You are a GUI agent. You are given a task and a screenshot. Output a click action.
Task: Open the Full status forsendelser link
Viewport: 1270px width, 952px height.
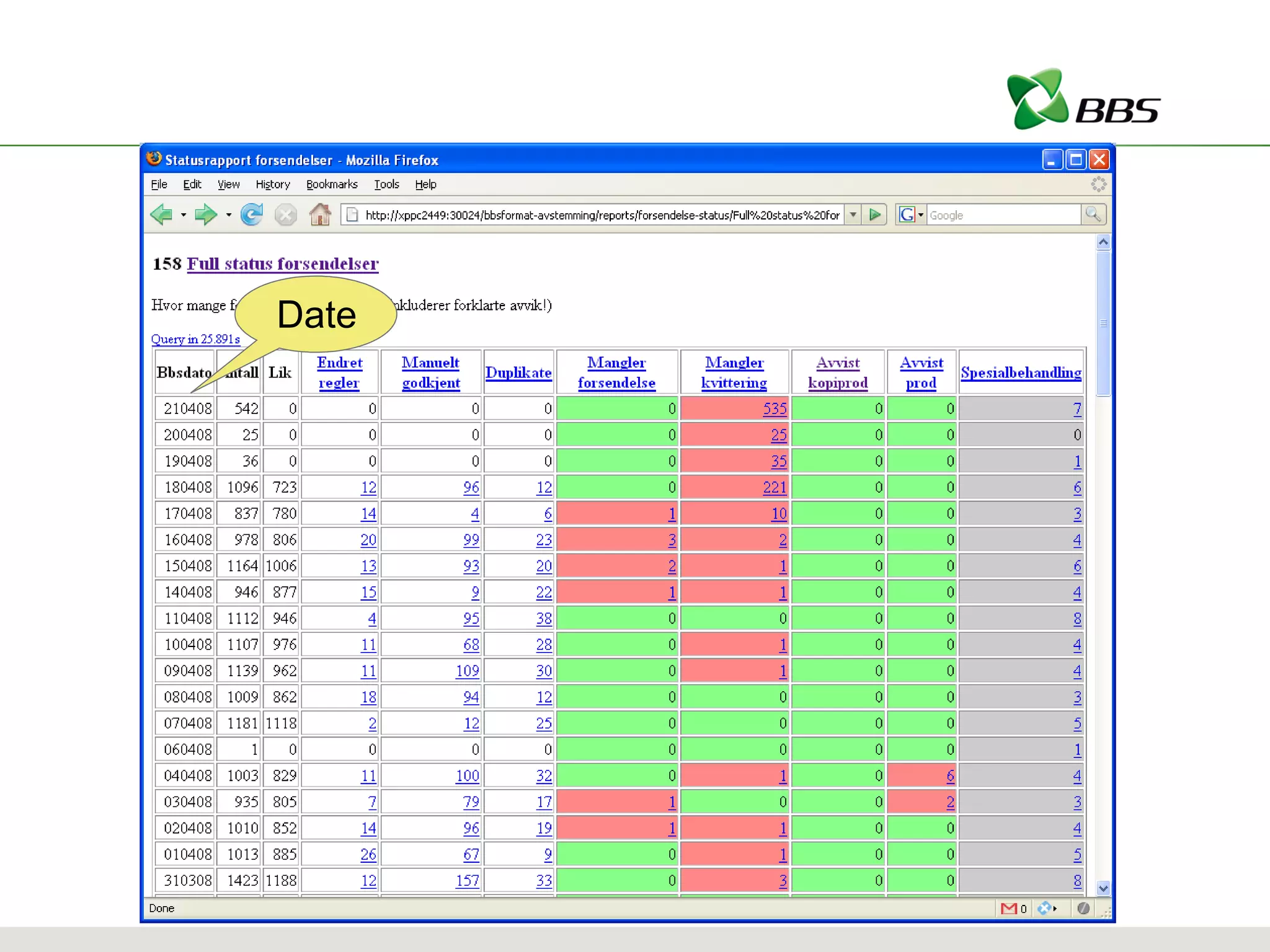click(282, 264)
